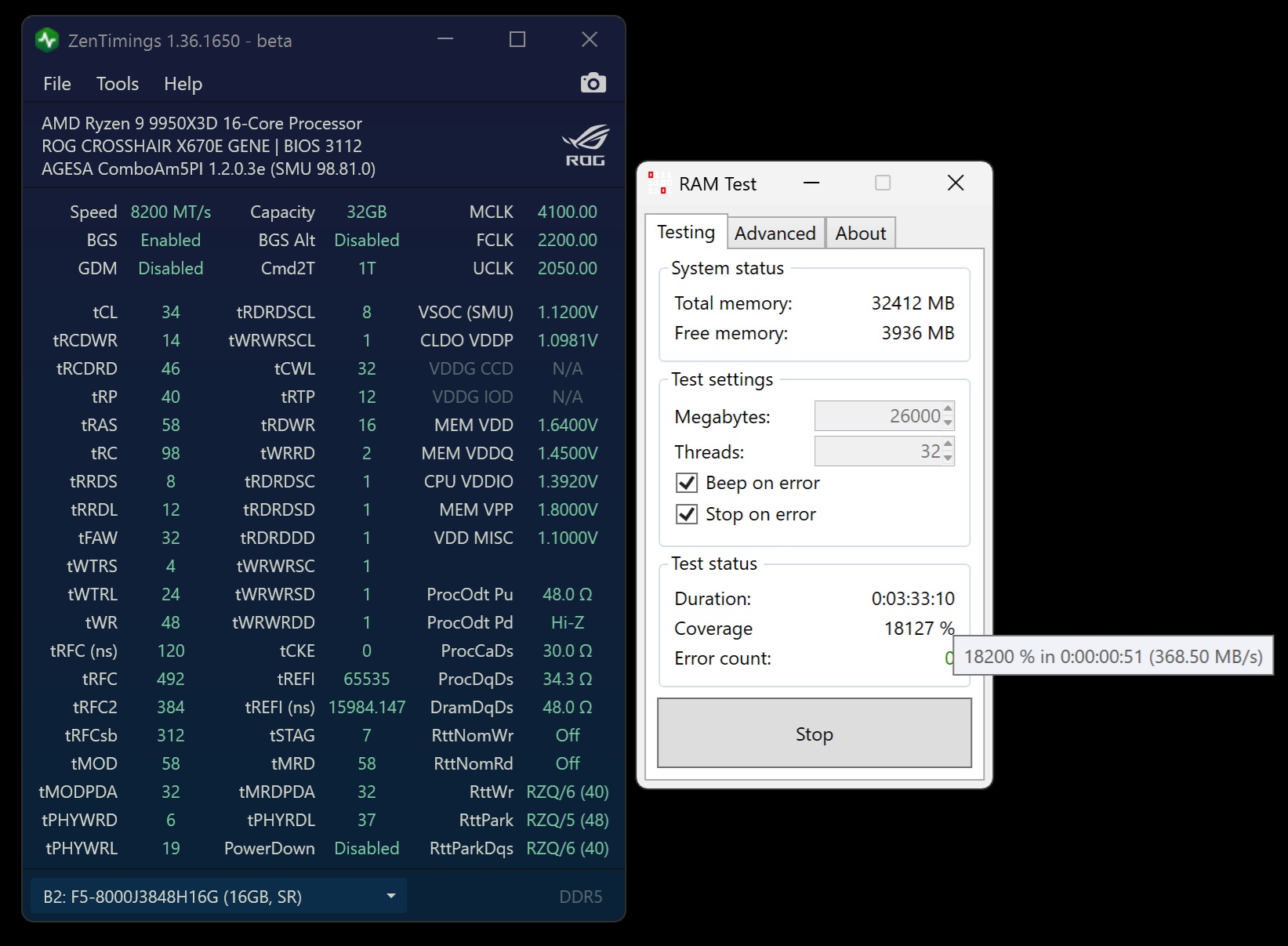Click the ZenTimings app logo in title bar
This screenshot has width=1288, height=946.
(x=48, y=40)
